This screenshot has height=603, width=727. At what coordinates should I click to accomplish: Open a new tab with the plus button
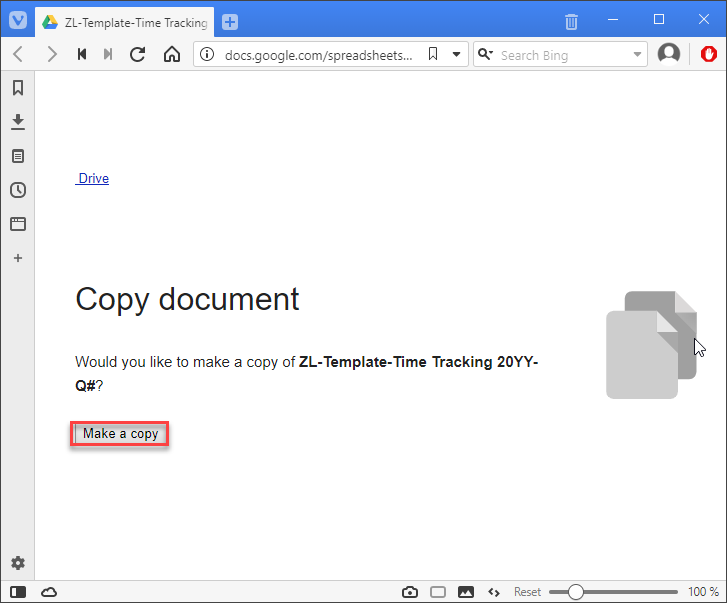pos(230,22)
